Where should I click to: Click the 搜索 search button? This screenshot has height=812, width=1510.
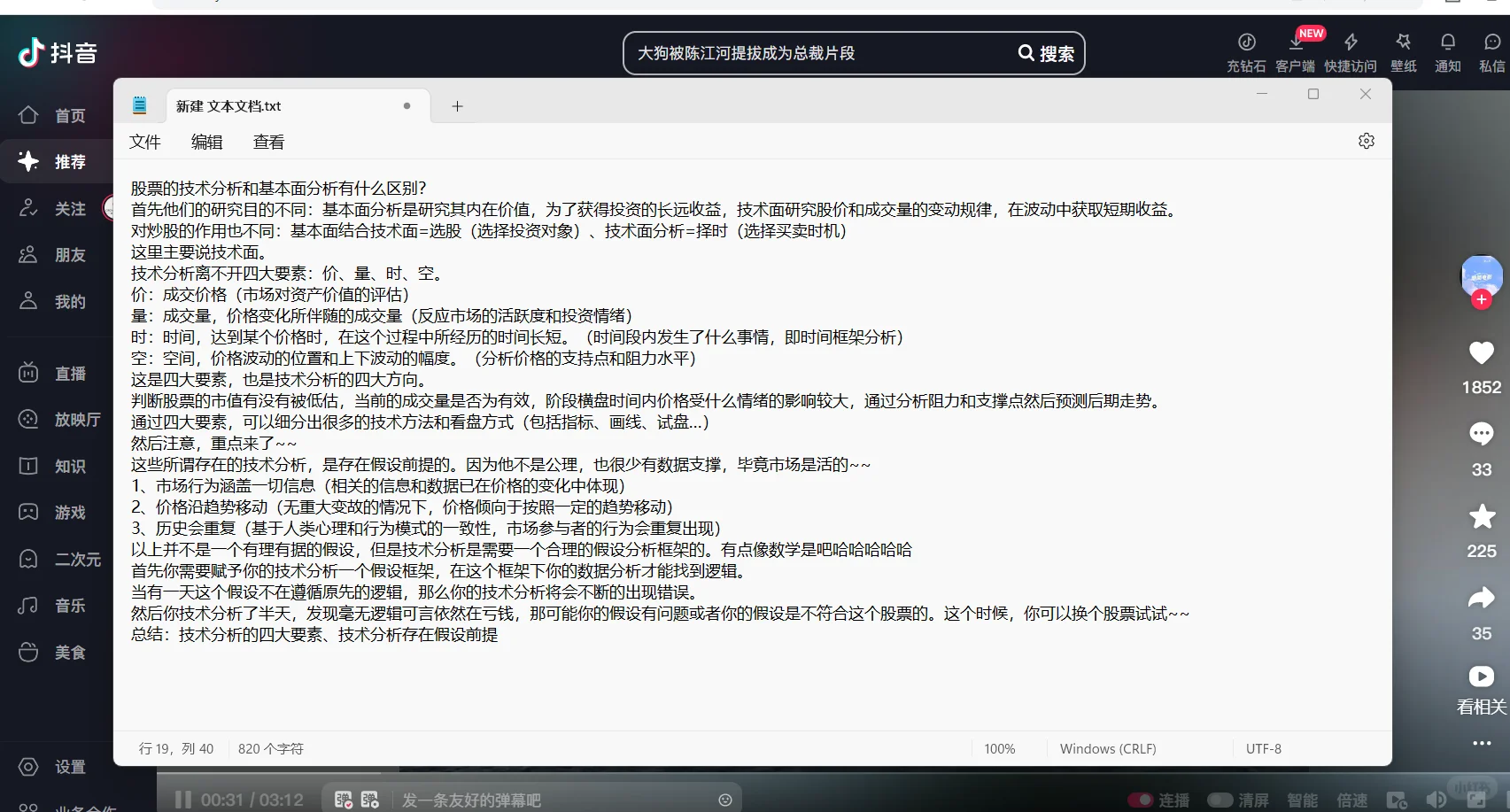coord(1046,53)
